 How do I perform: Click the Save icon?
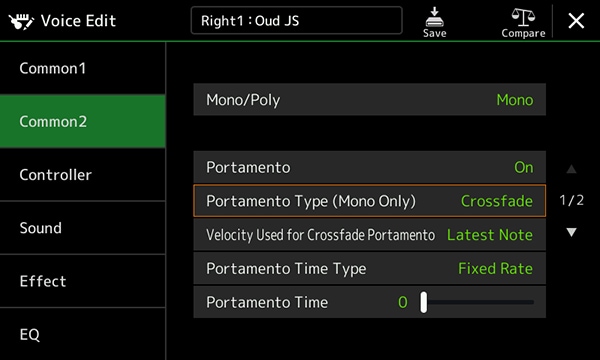pyautogui.click(x=434, y=16)
